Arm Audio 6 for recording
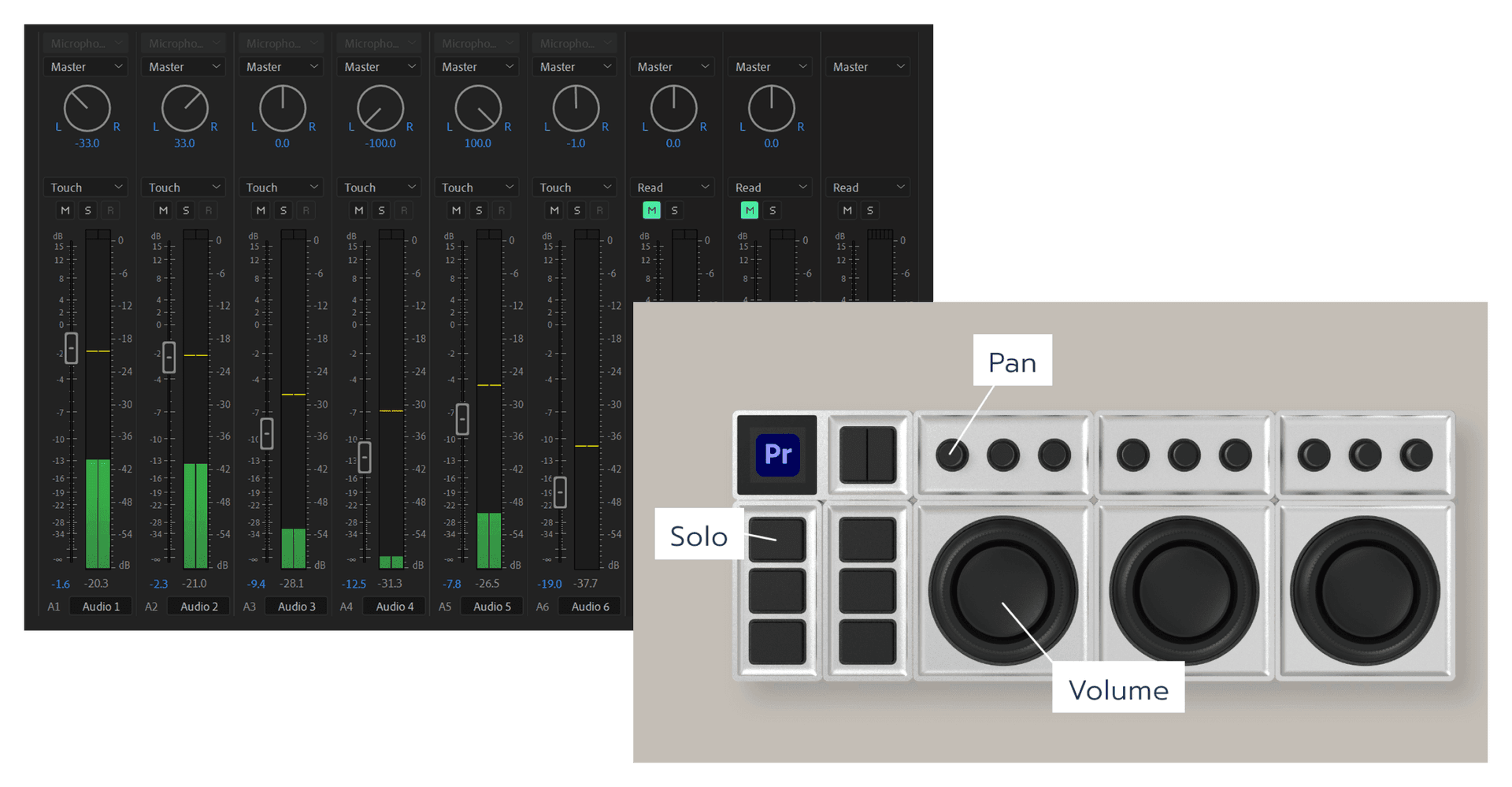 point(598,210)
